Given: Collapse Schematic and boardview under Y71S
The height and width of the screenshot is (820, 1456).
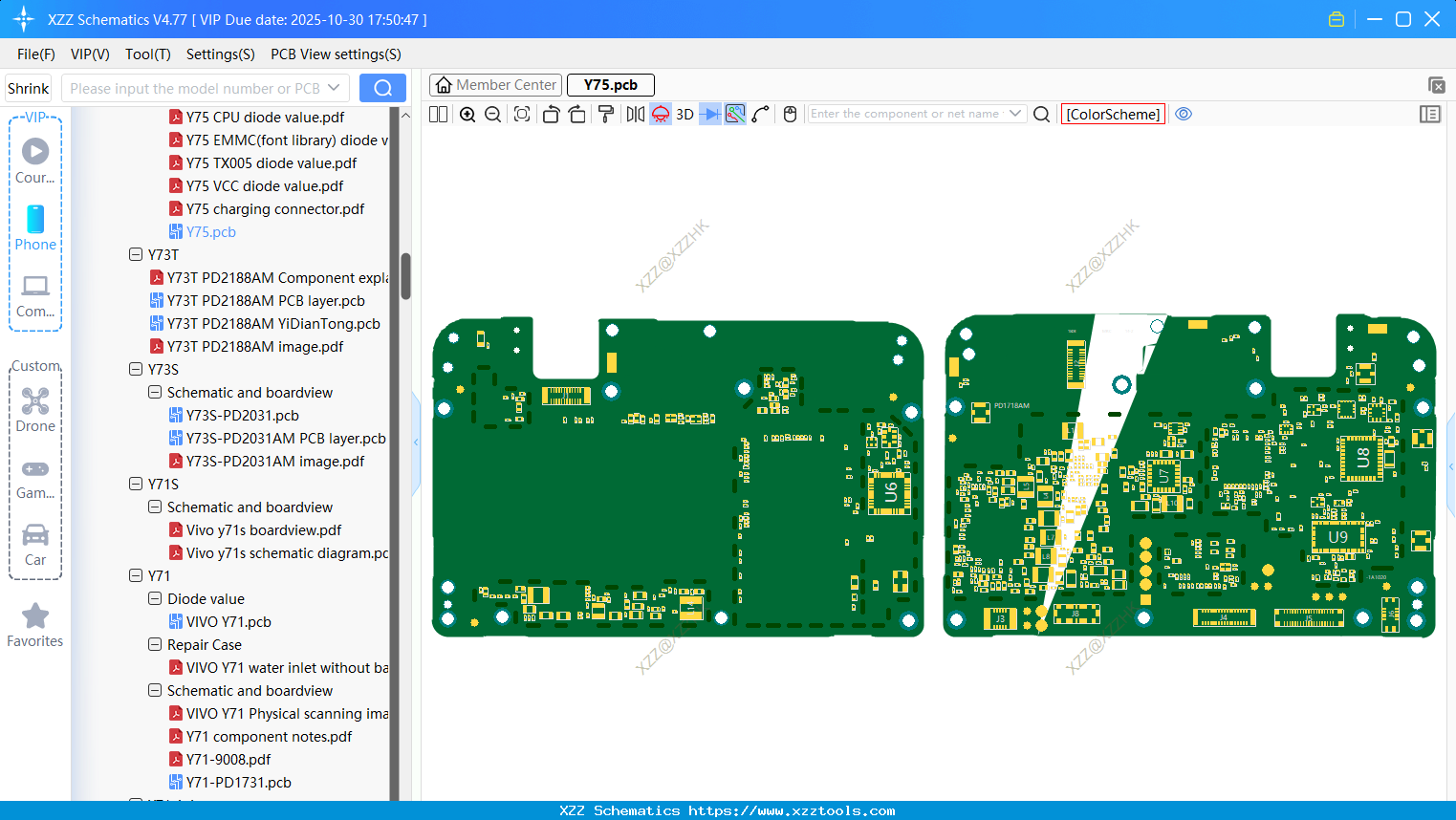Looking at the screenshot, I should tap(155, 507).
